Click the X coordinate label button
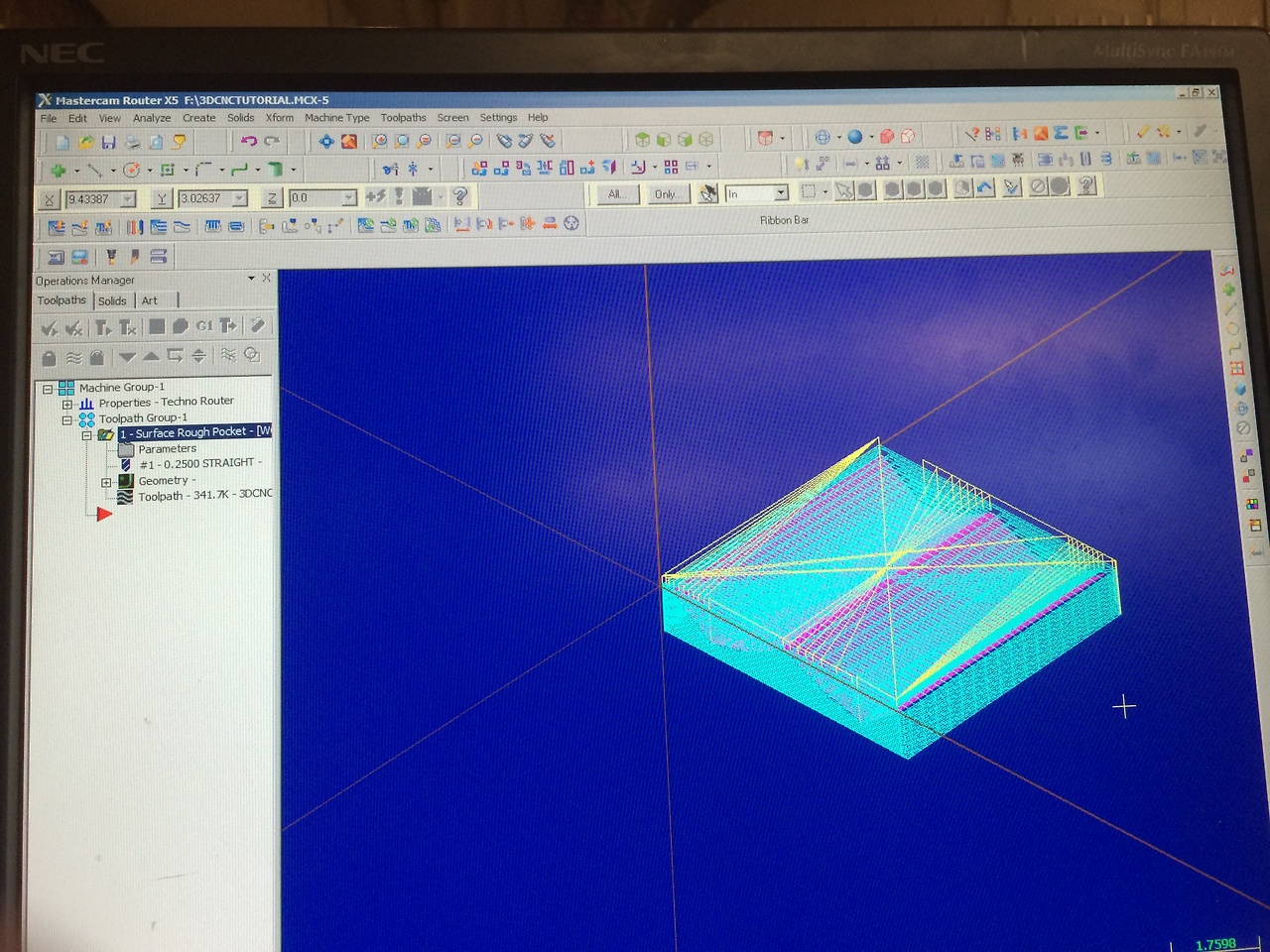This screenshot has width=1270, height=952. click(50, 199)
